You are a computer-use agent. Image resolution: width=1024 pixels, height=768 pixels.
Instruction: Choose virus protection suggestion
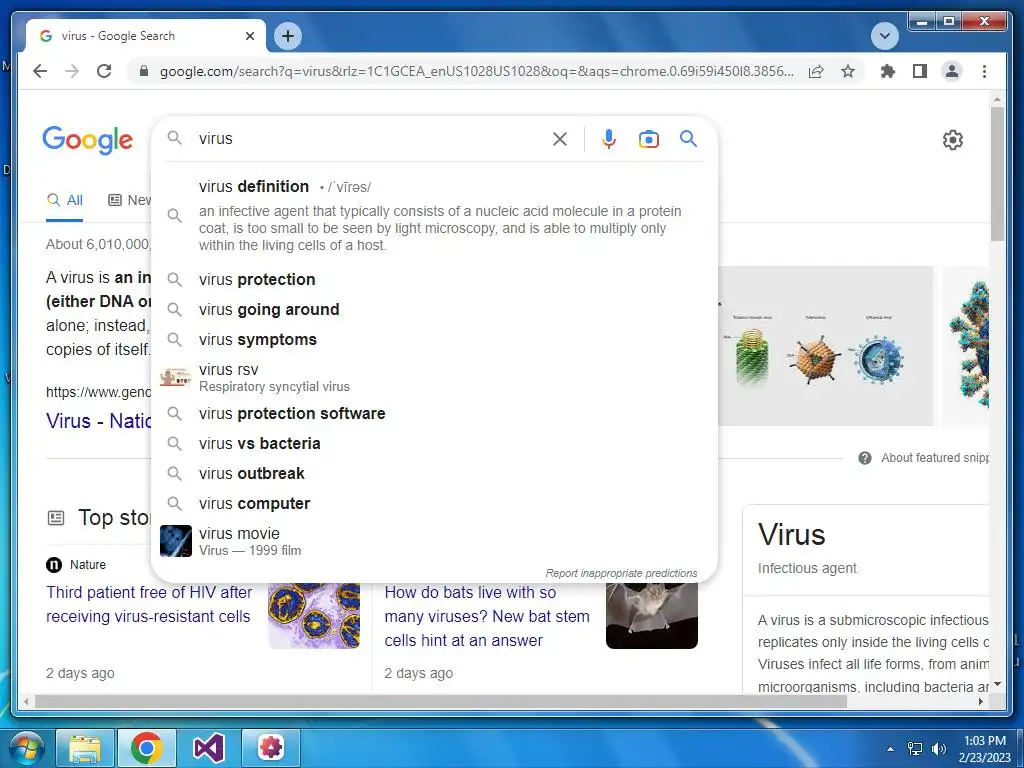point(434,280)
